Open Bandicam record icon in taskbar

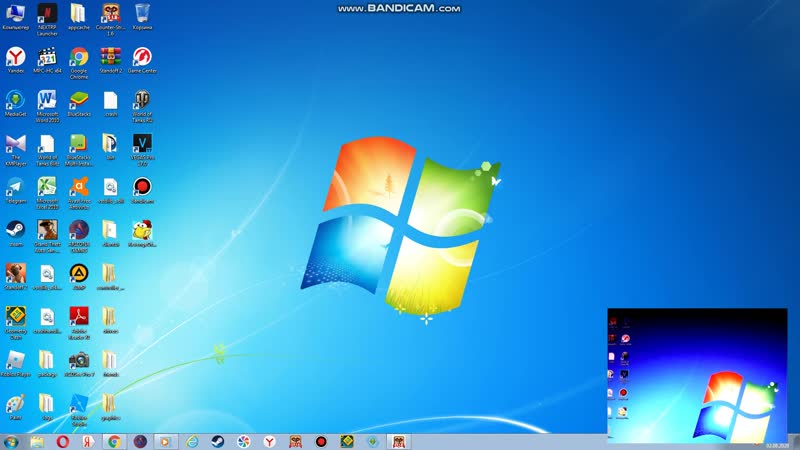[321, 442]
